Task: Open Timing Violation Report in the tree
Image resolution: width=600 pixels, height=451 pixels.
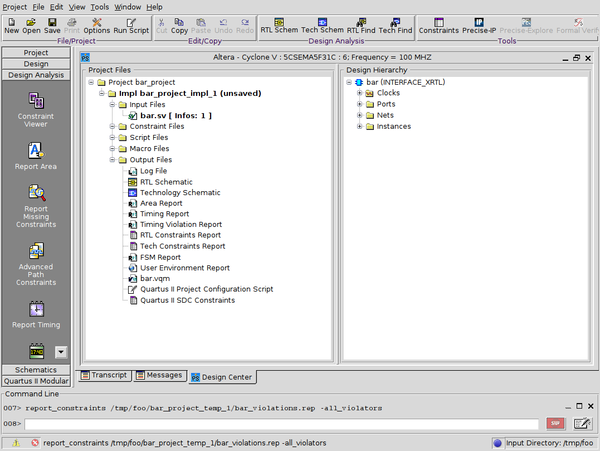Action: [x=181, y=223]
